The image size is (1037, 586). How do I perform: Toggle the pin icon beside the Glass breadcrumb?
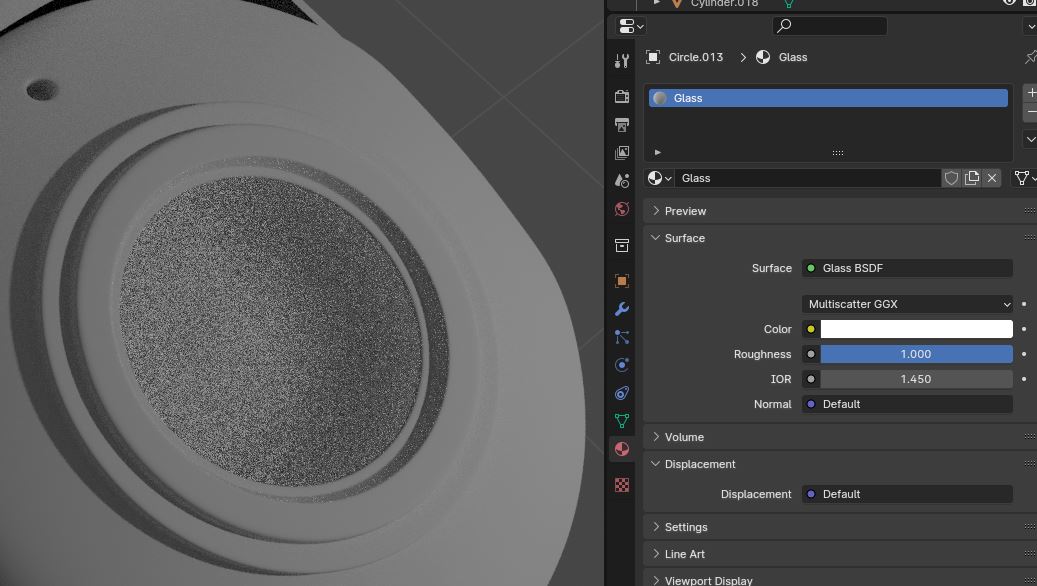click(1030, 57)
